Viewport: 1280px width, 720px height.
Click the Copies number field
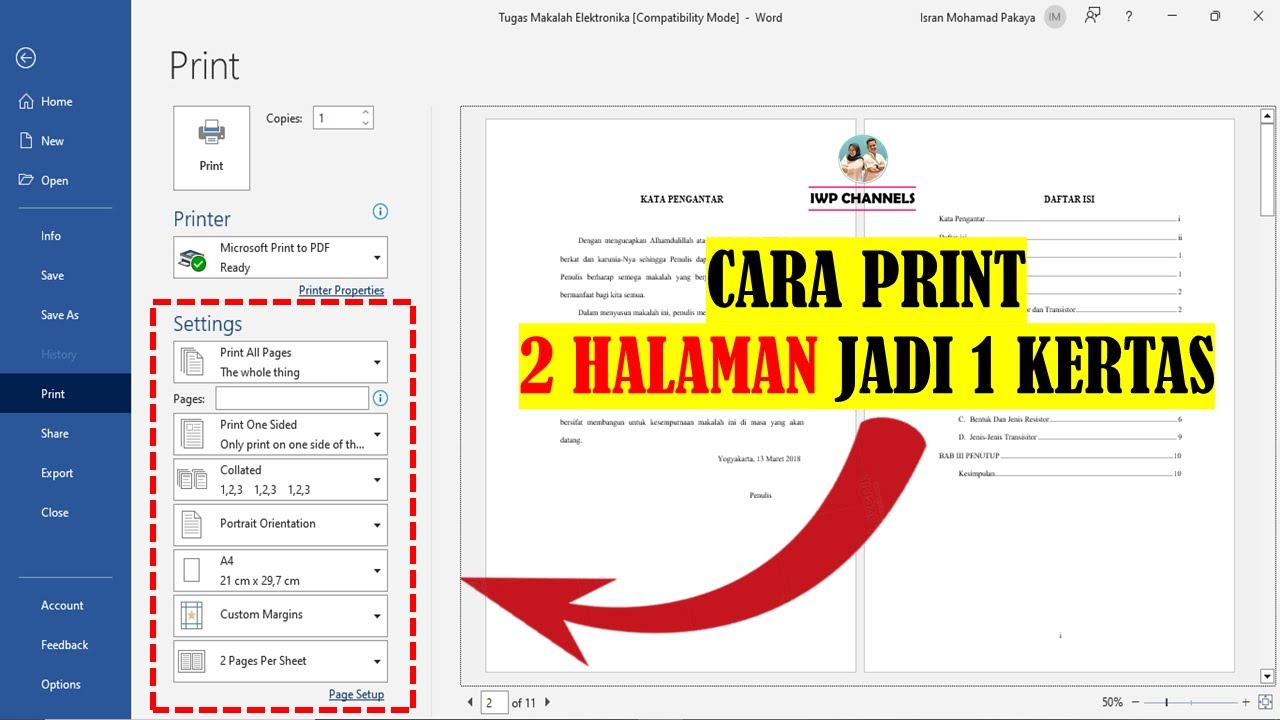pos(336,118)
